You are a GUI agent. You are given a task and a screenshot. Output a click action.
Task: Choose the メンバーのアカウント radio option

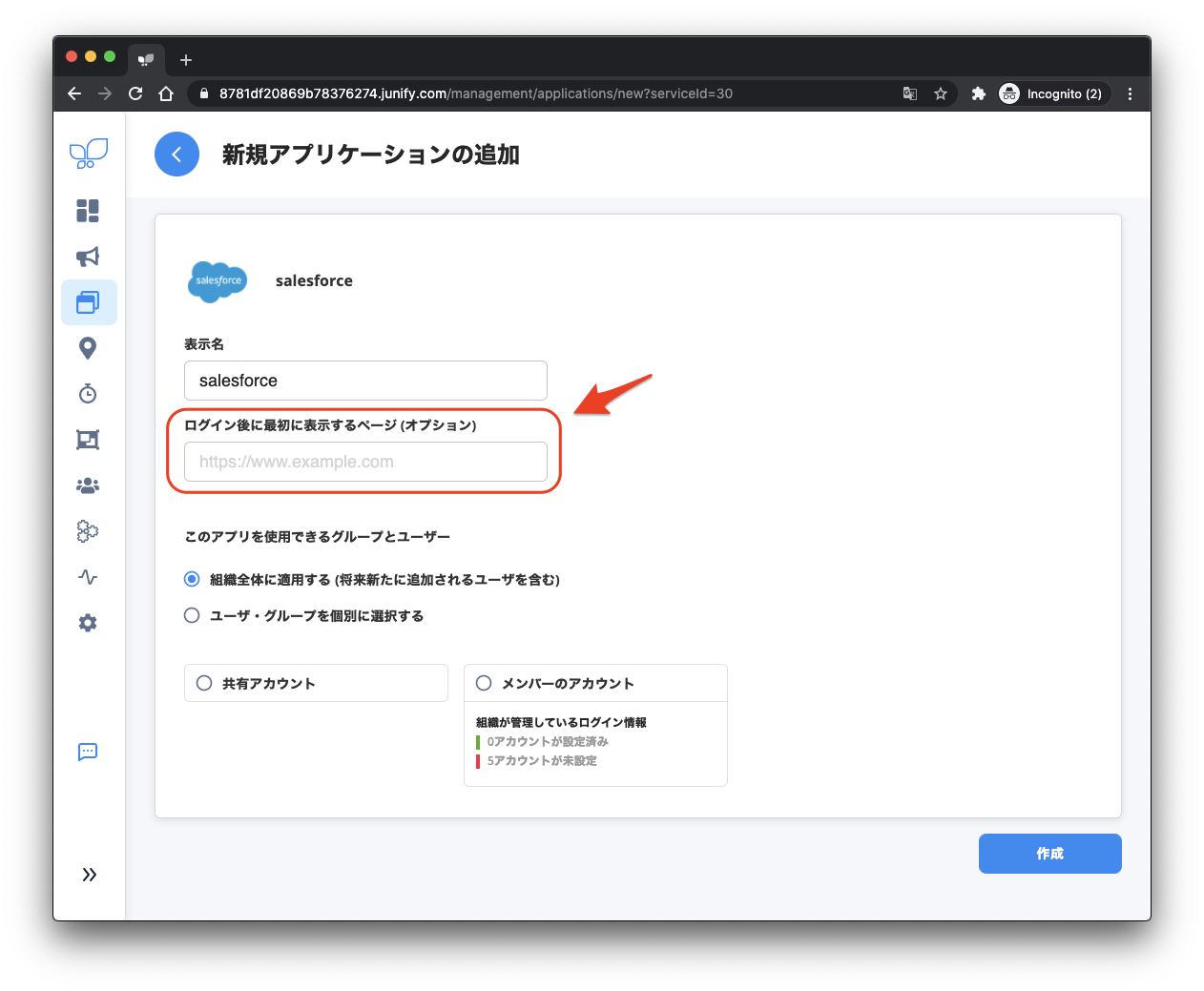[x=484, y=683]
